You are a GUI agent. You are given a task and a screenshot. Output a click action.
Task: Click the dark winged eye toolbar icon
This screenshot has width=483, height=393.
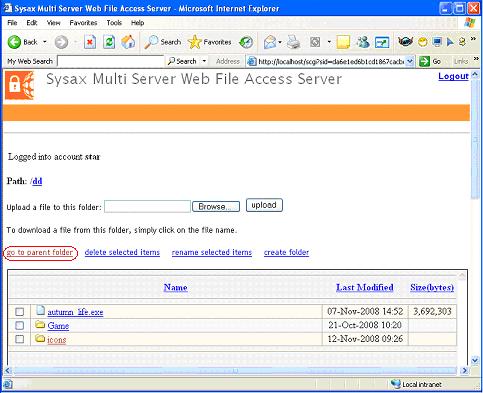point(405,42)
